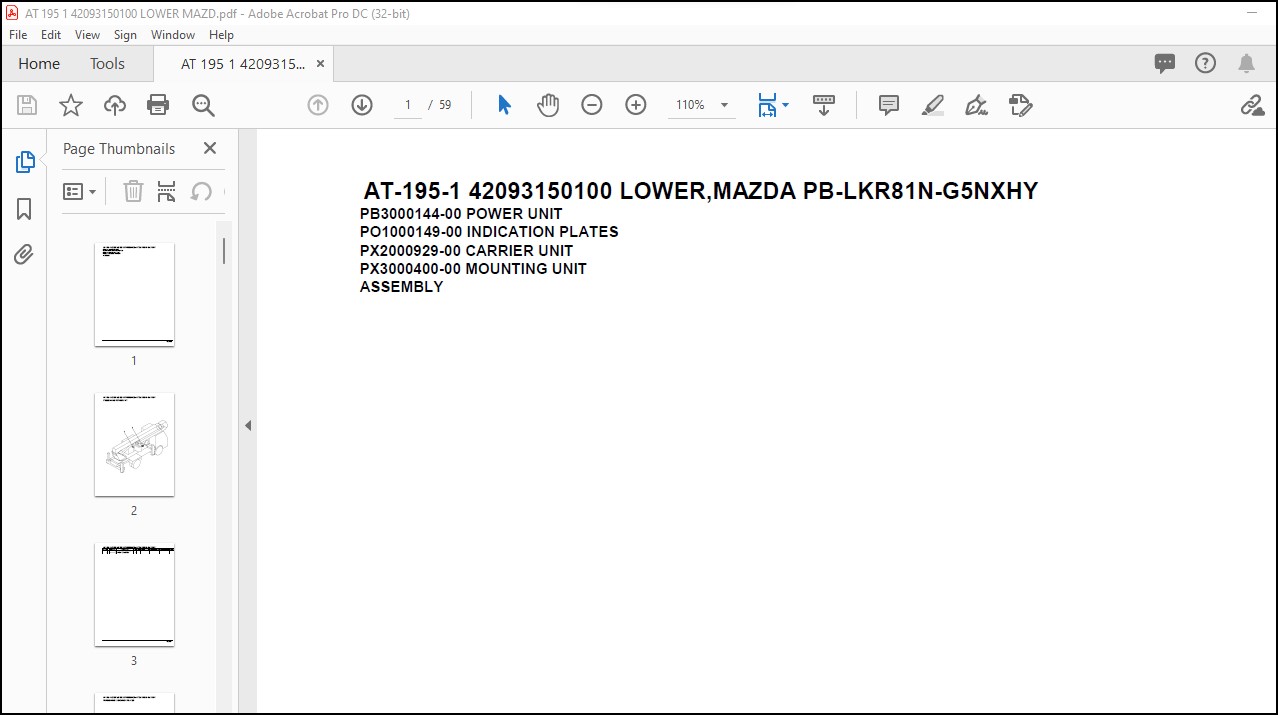1278x715 pixels.
Task: Go to the previous page using up arrow
Action: point(318,105)
